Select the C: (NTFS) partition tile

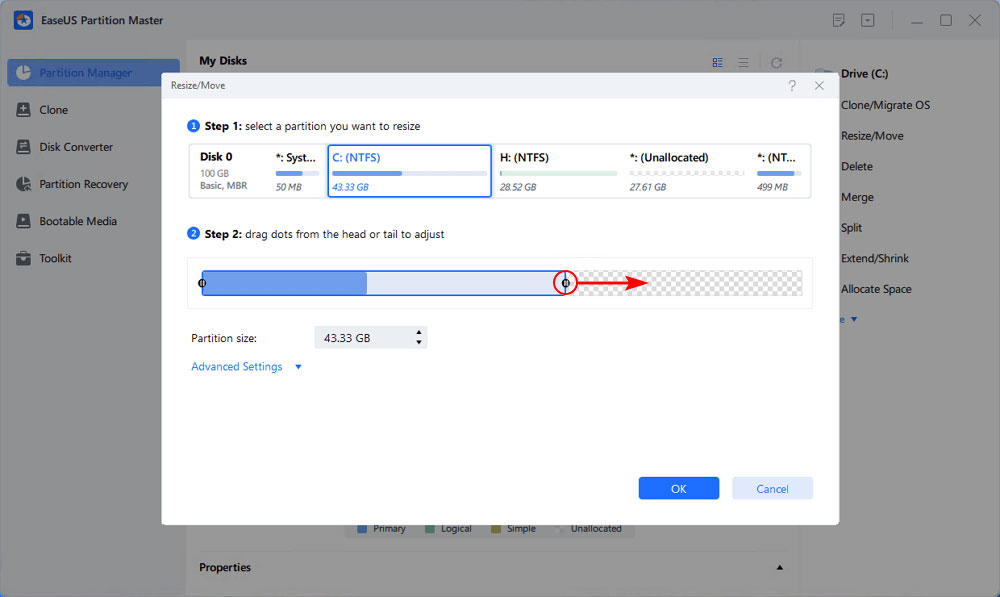click(409, 170)
